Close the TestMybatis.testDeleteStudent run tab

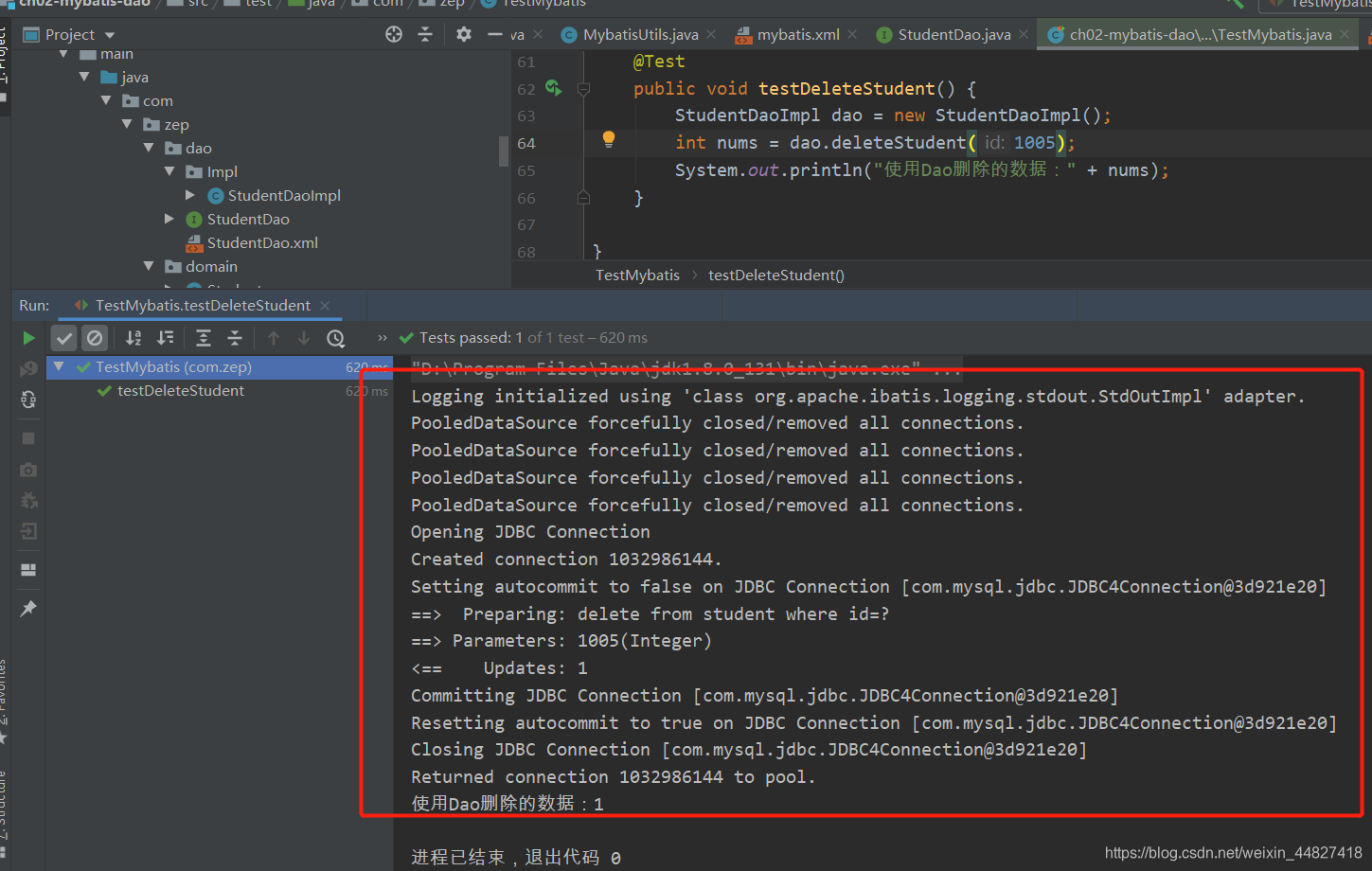[325, 305]
